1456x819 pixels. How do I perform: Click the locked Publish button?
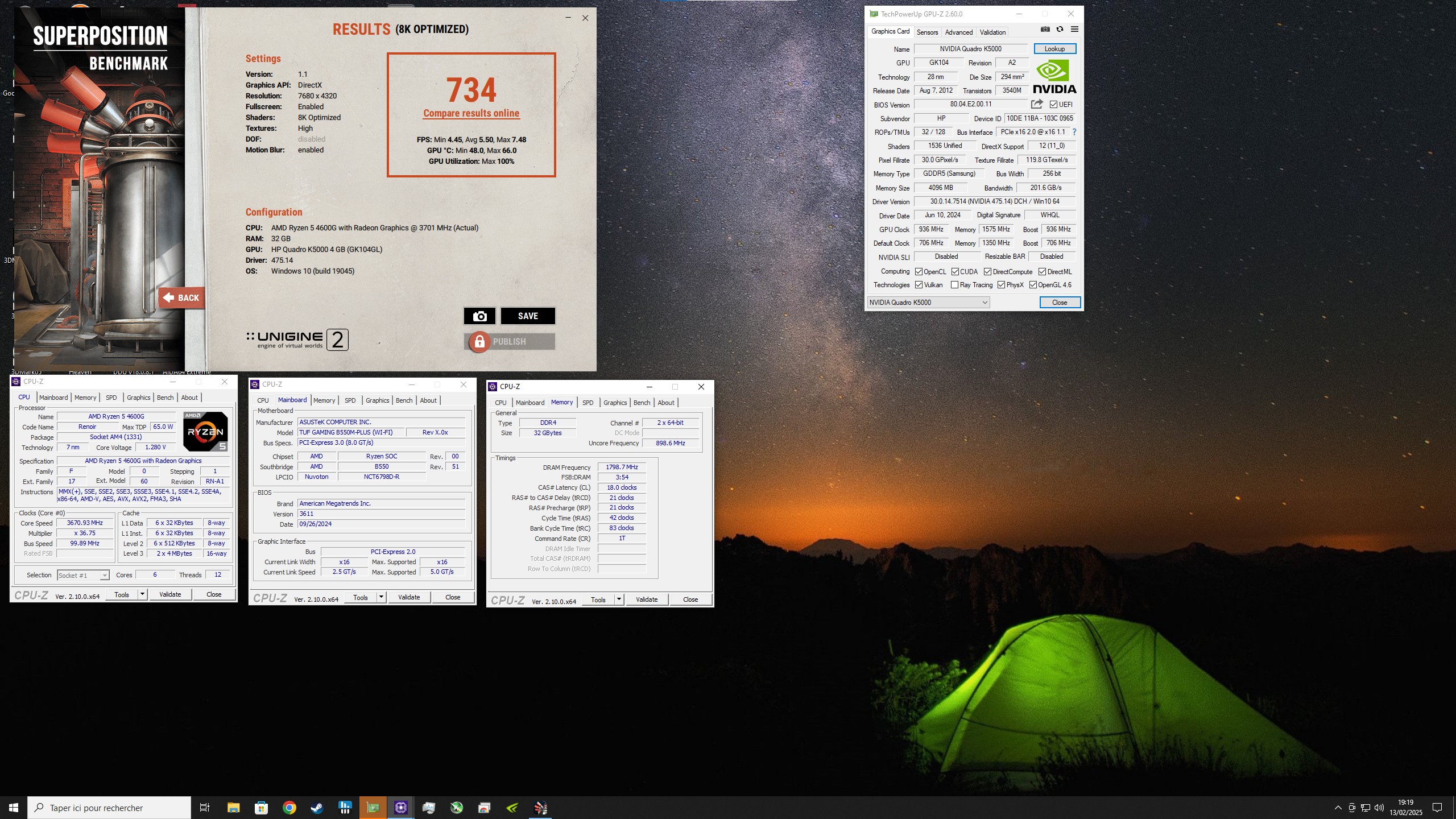click(510, 341)
